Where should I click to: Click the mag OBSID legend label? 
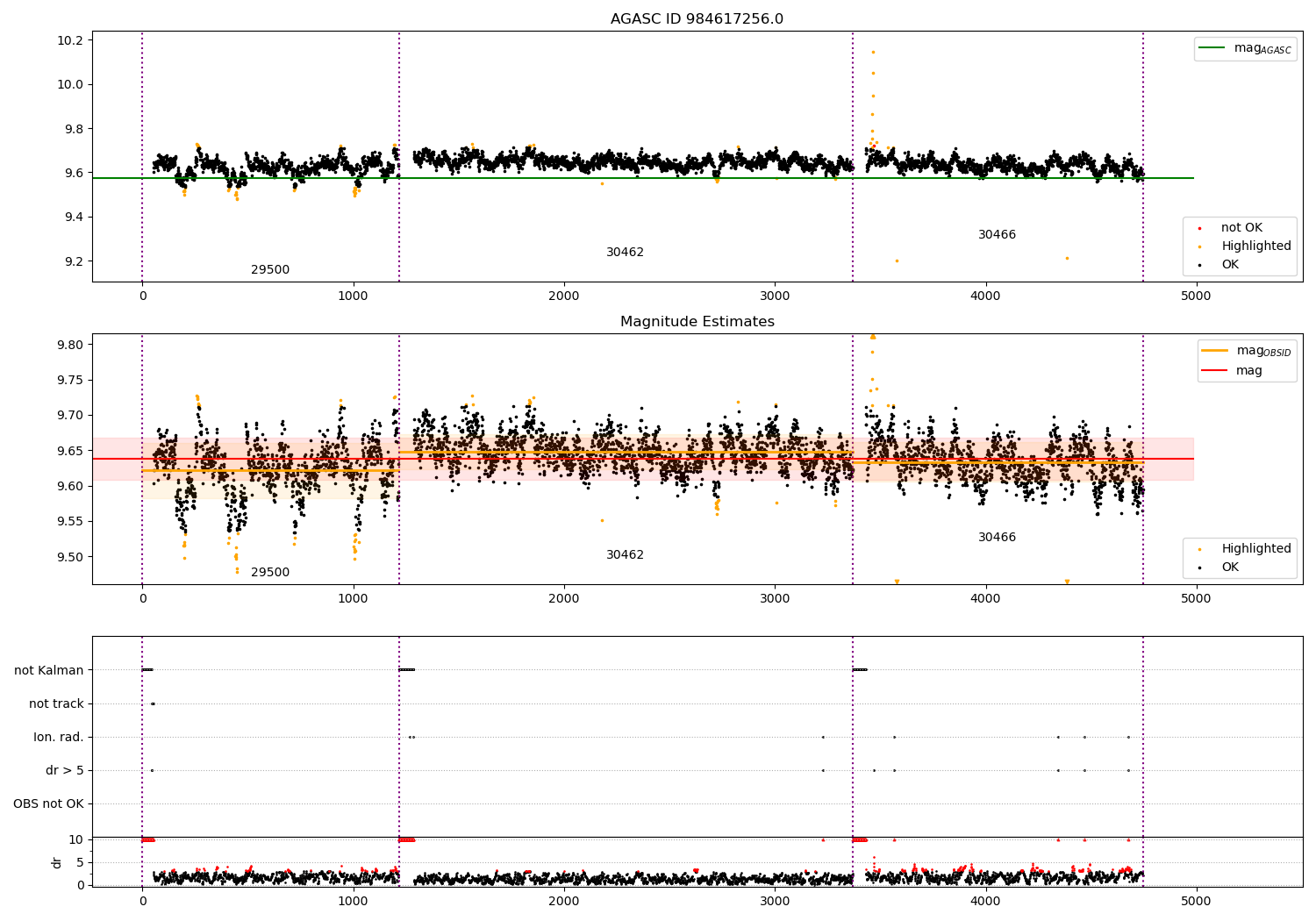(x=1263, y=351)
